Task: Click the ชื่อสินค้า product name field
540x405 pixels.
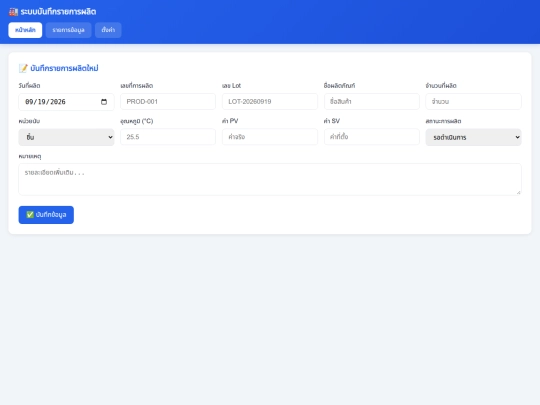Action: pos(372,102)
